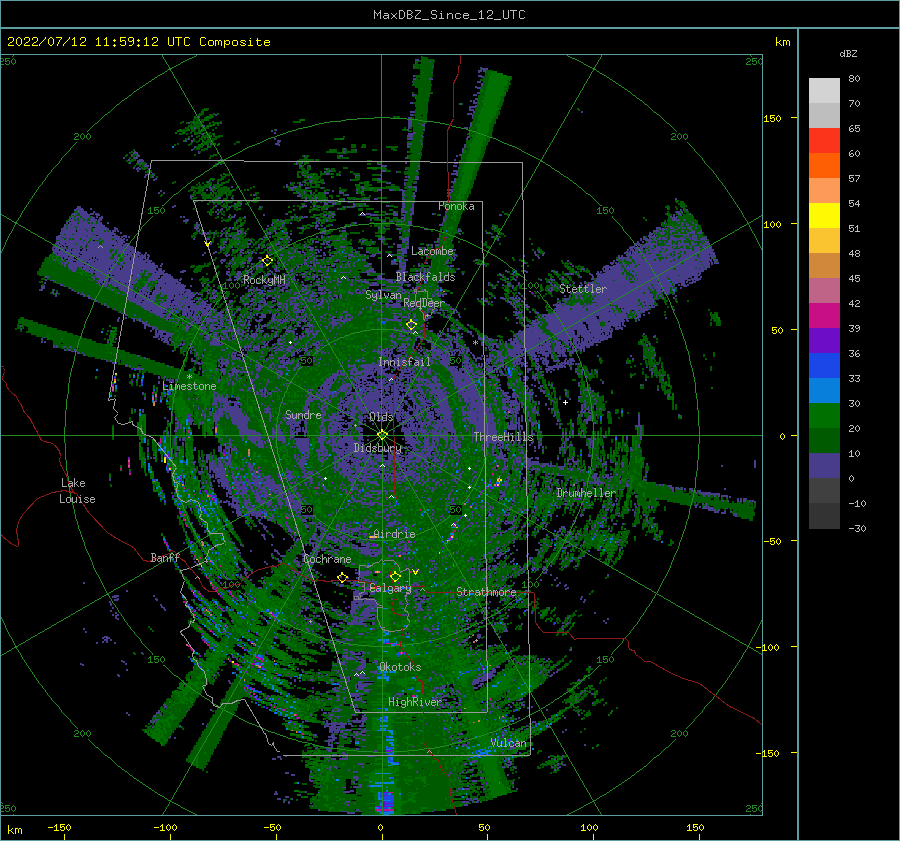Image resolution: width=900 pixels, height=841 pixels.
Task: Click the RedDeer label
Action: point(424,303)
